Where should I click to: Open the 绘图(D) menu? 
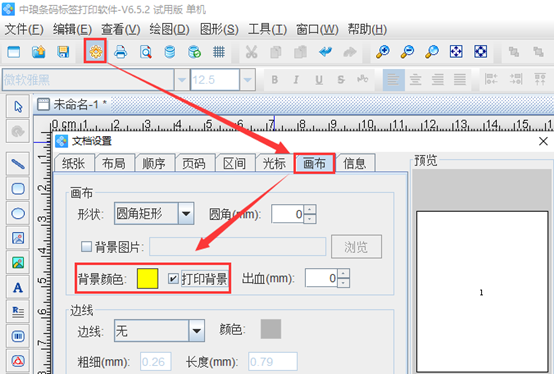pos(169,29)
